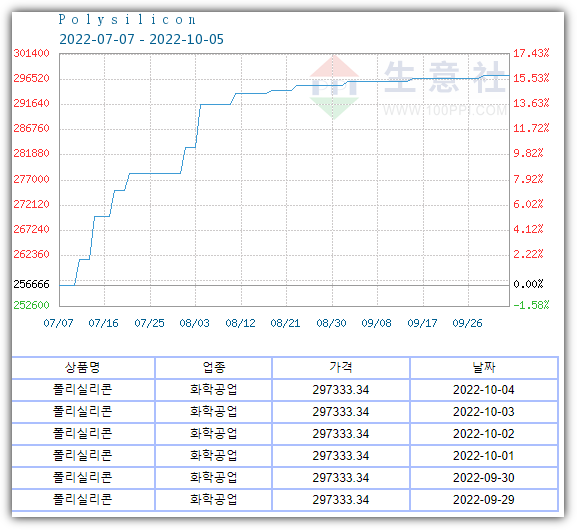Click the 2022-07-07 - 2022-10-05 date range
Screen dimensions: 577x530
tap(141, 39)
